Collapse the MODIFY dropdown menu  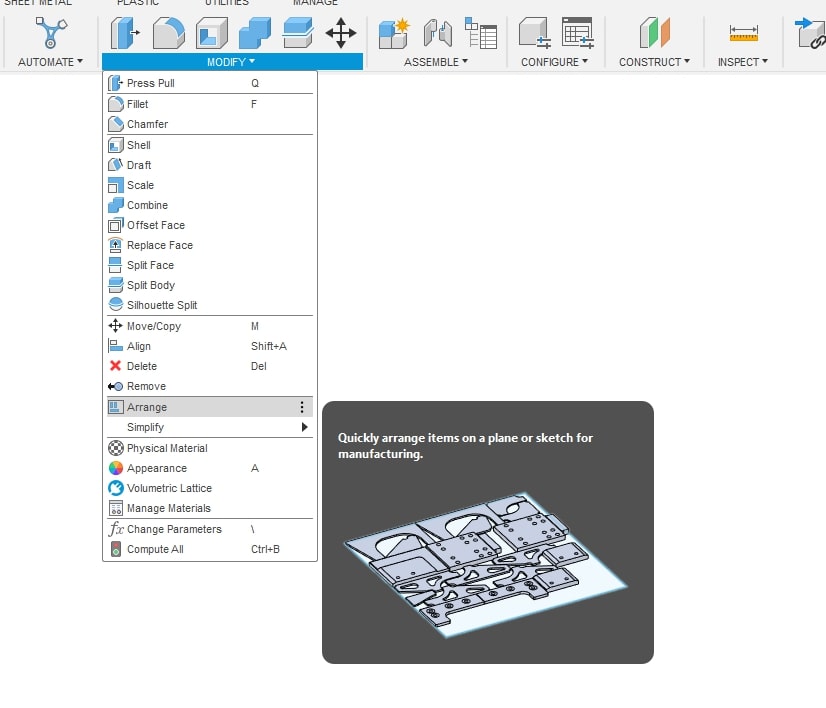(232, 62)
